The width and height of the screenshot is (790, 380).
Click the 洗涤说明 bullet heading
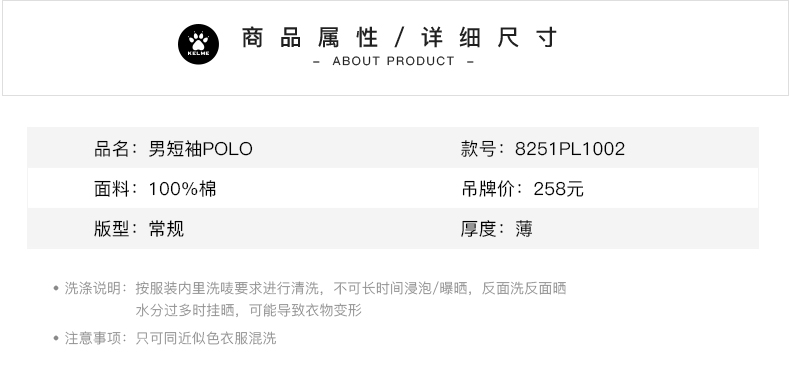tap(92, 288)
